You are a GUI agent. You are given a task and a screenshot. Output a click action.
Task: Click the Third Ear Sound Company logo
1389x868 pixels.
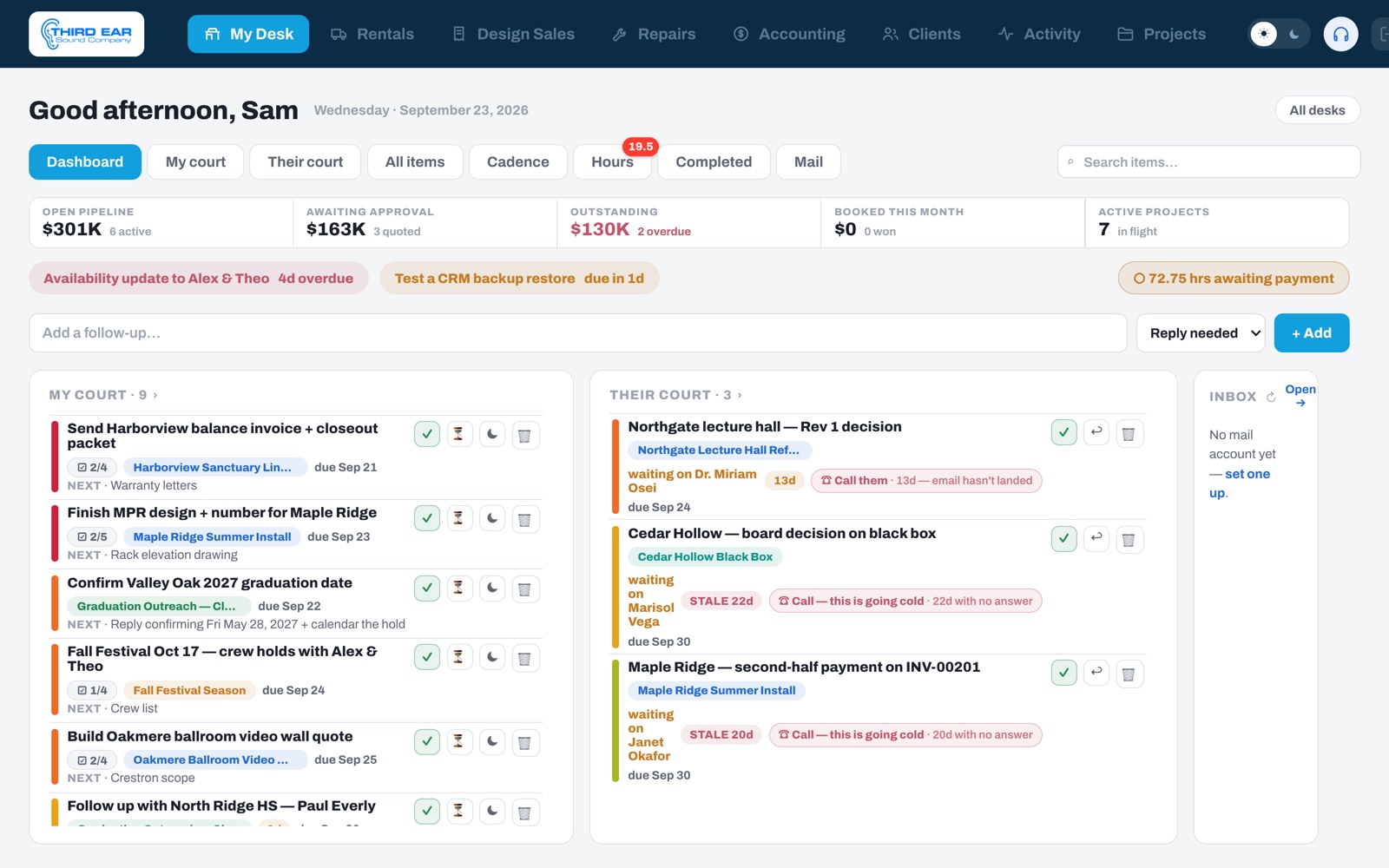87,34
